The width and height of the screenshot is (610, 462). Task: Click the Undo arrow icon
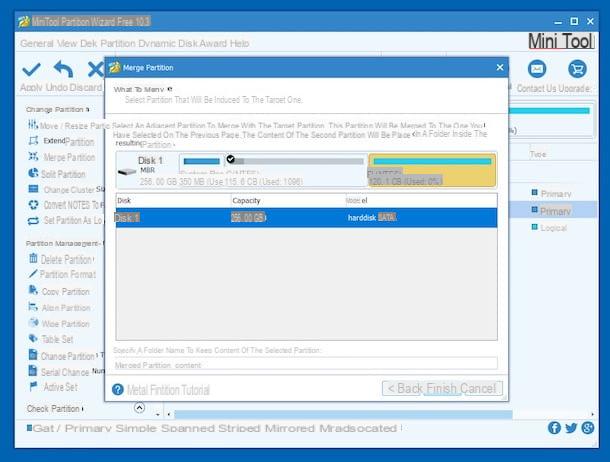63,69
